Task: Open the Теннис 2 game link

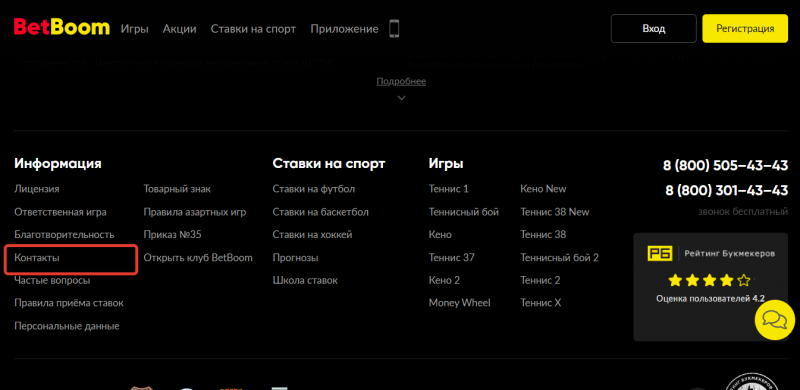Action: (540, 280)
